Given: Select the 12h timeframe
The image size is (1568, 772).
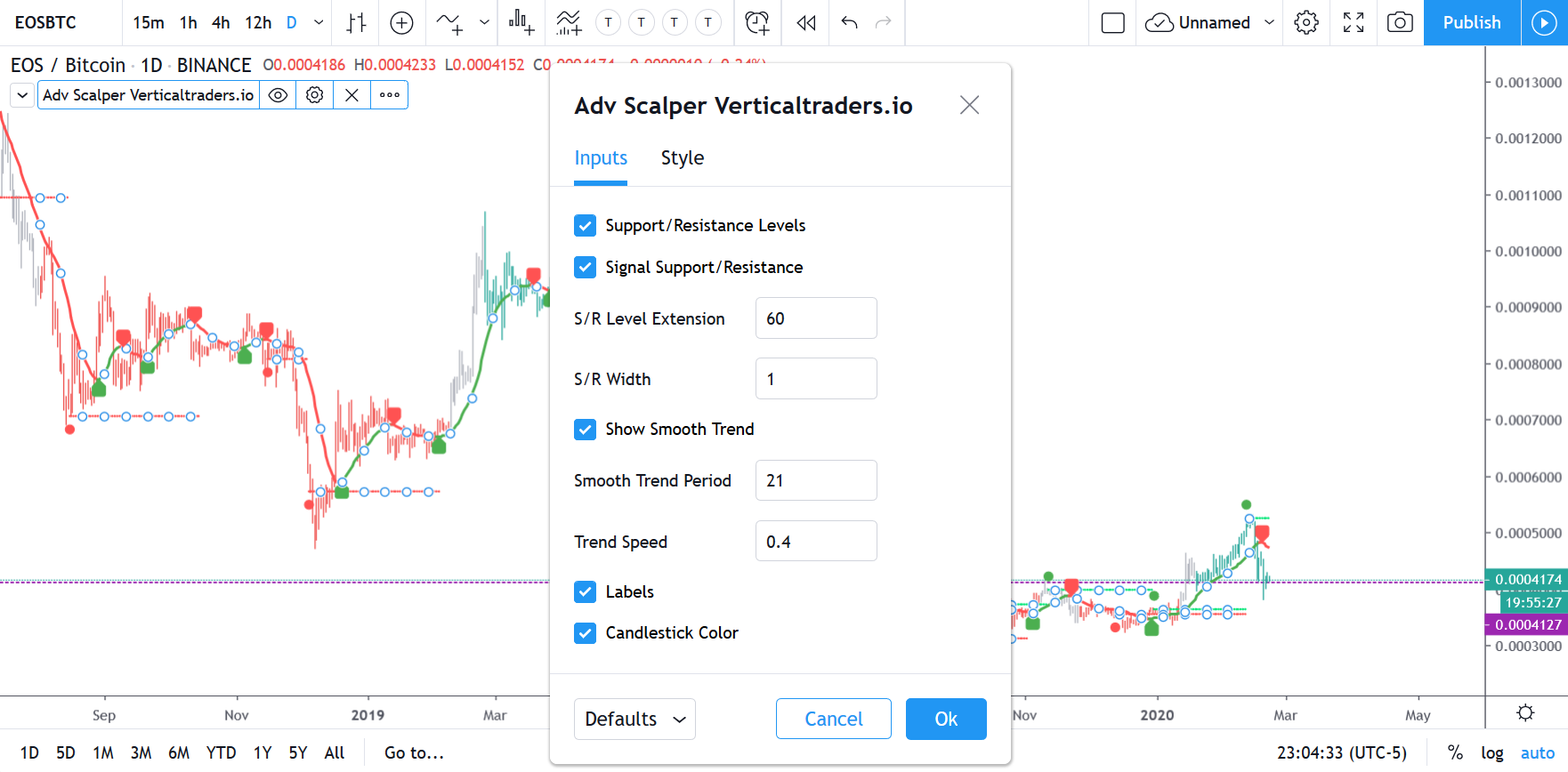Looking at the screenshot, I should [x=258, y=23].
